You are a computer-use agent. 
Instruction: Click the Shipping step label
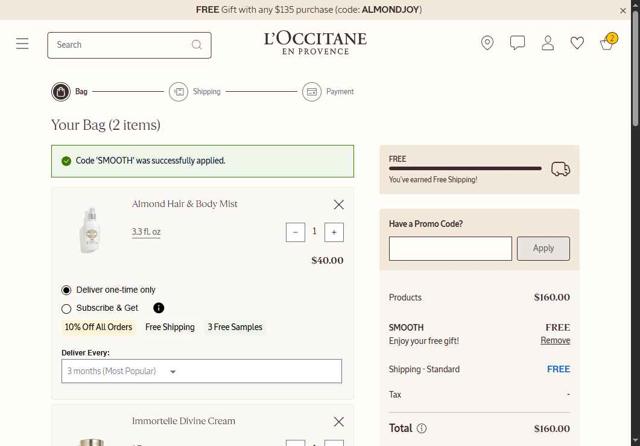pyautogui.click(x=207, y=92)
